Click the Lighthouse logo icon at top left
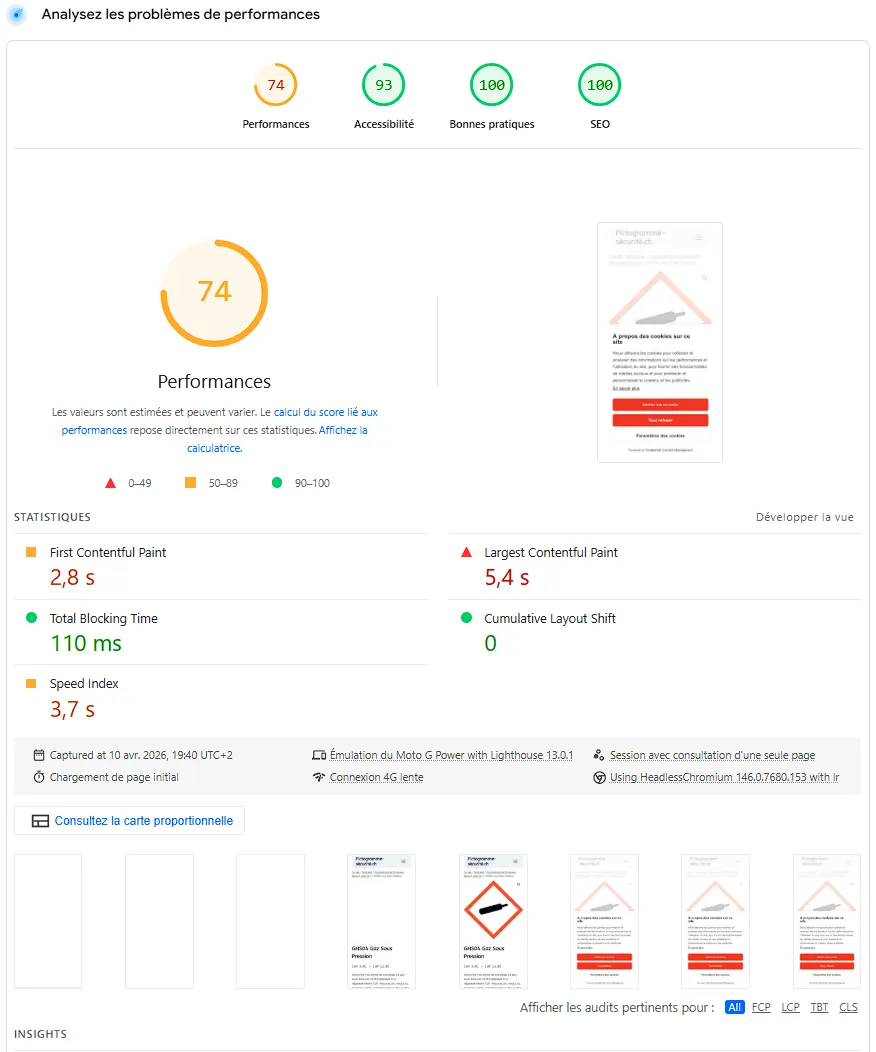Image resolution: width=876 pixels, height=1052 pixels. tap(17, 15)
